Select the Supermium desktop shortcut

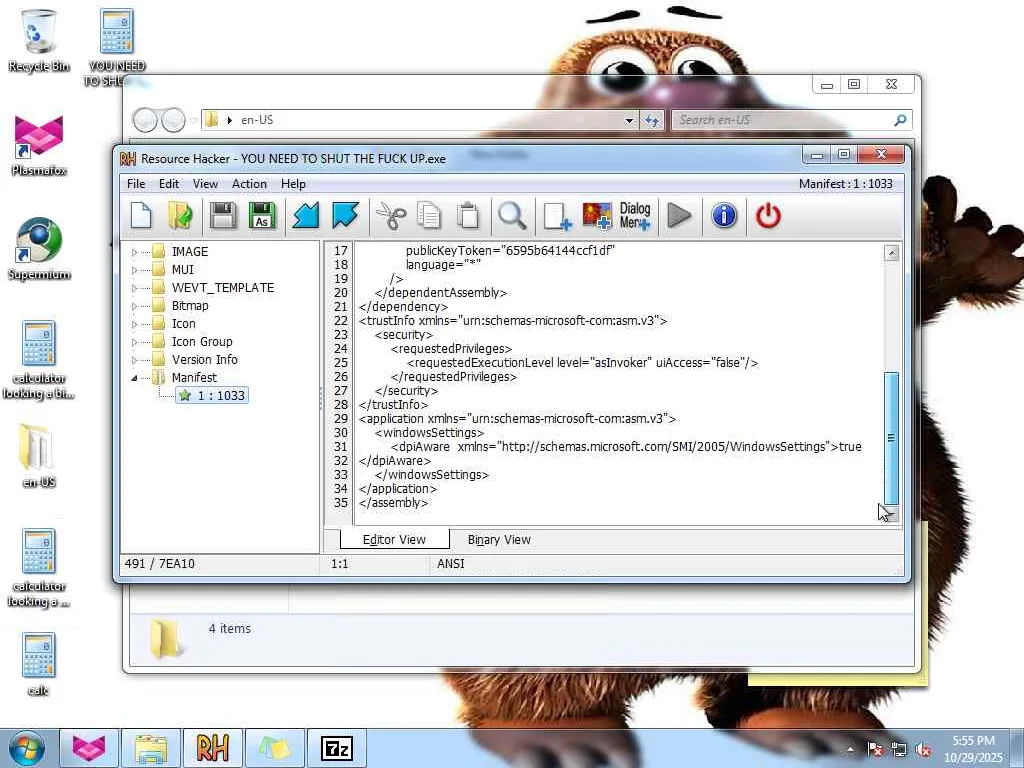39,249
